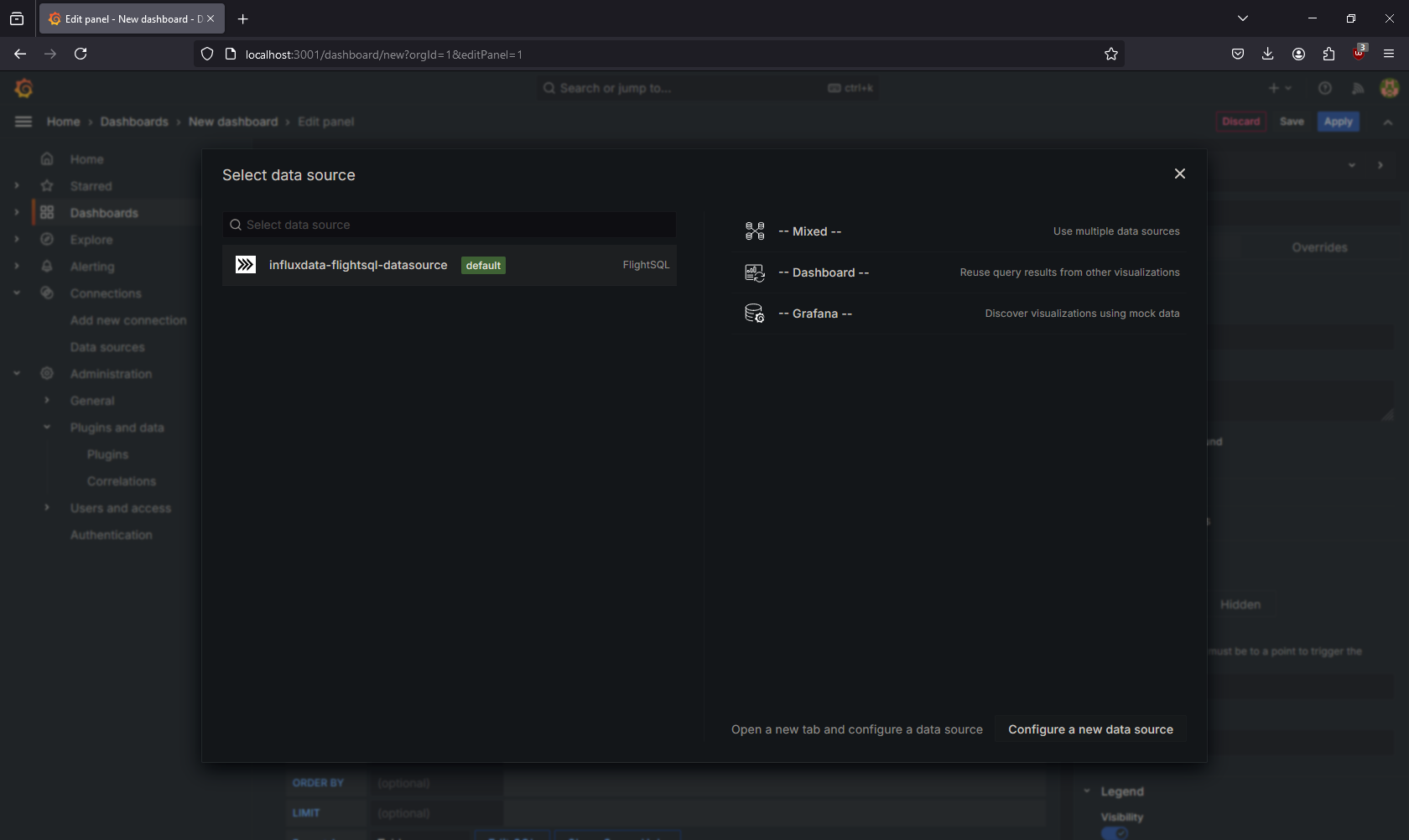Click the FlightSQL datasource logo icon
The image size is (1409, 840).
pos(246,265)
